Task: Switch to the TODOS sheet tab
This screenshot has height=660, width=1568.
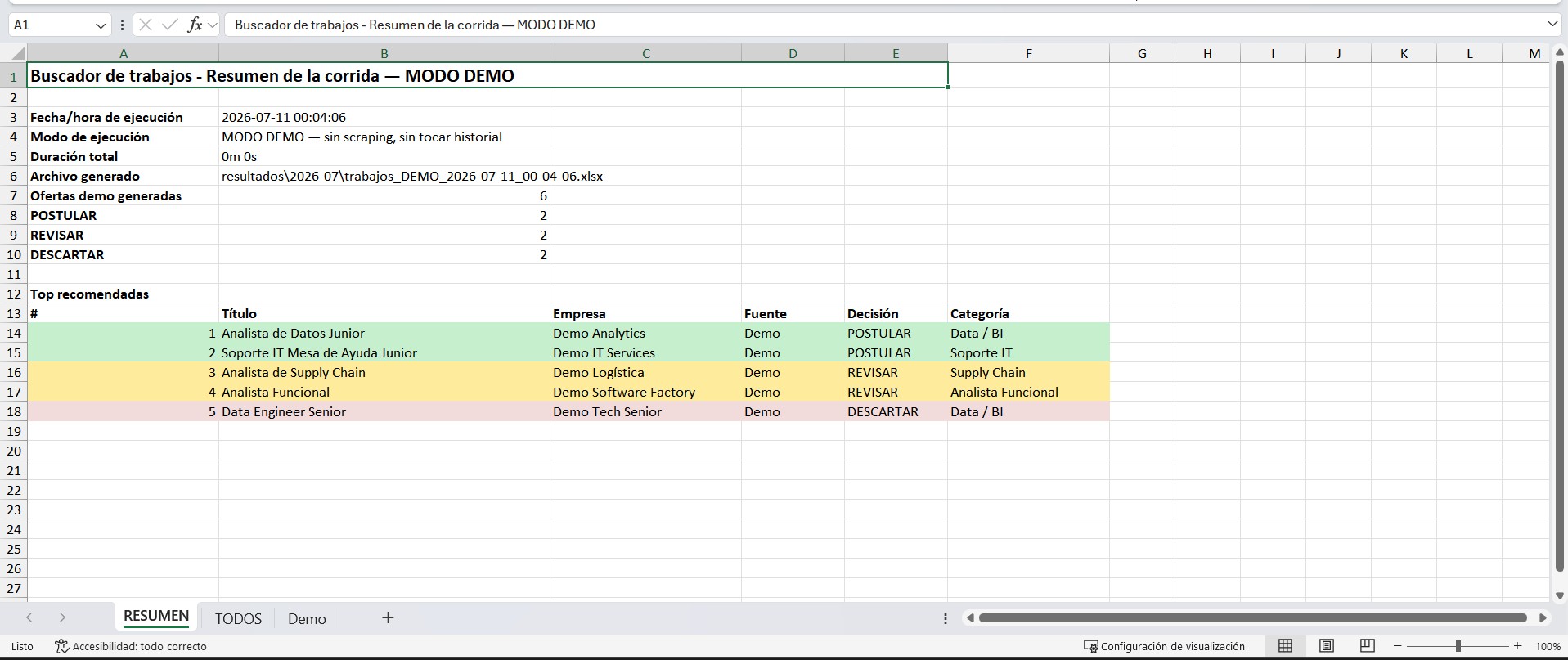Action: point(238,618)
